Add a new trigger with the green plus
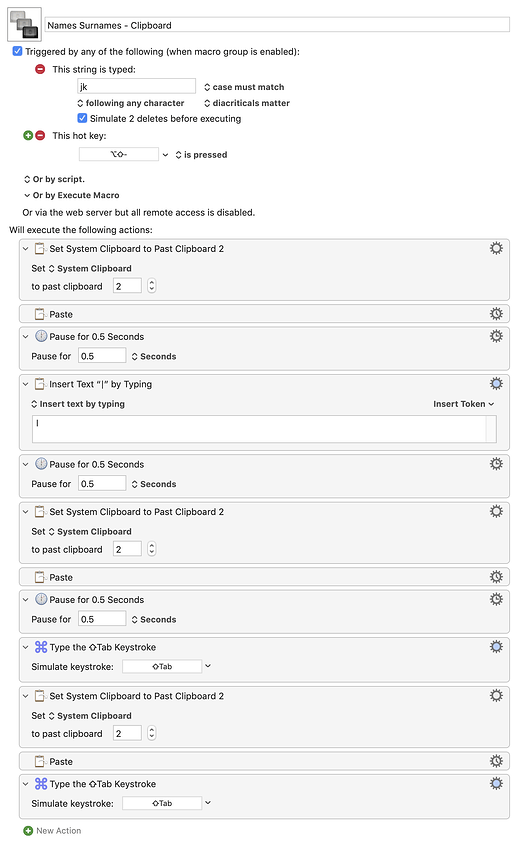This screenshot has width=517, height=843. 28,135
